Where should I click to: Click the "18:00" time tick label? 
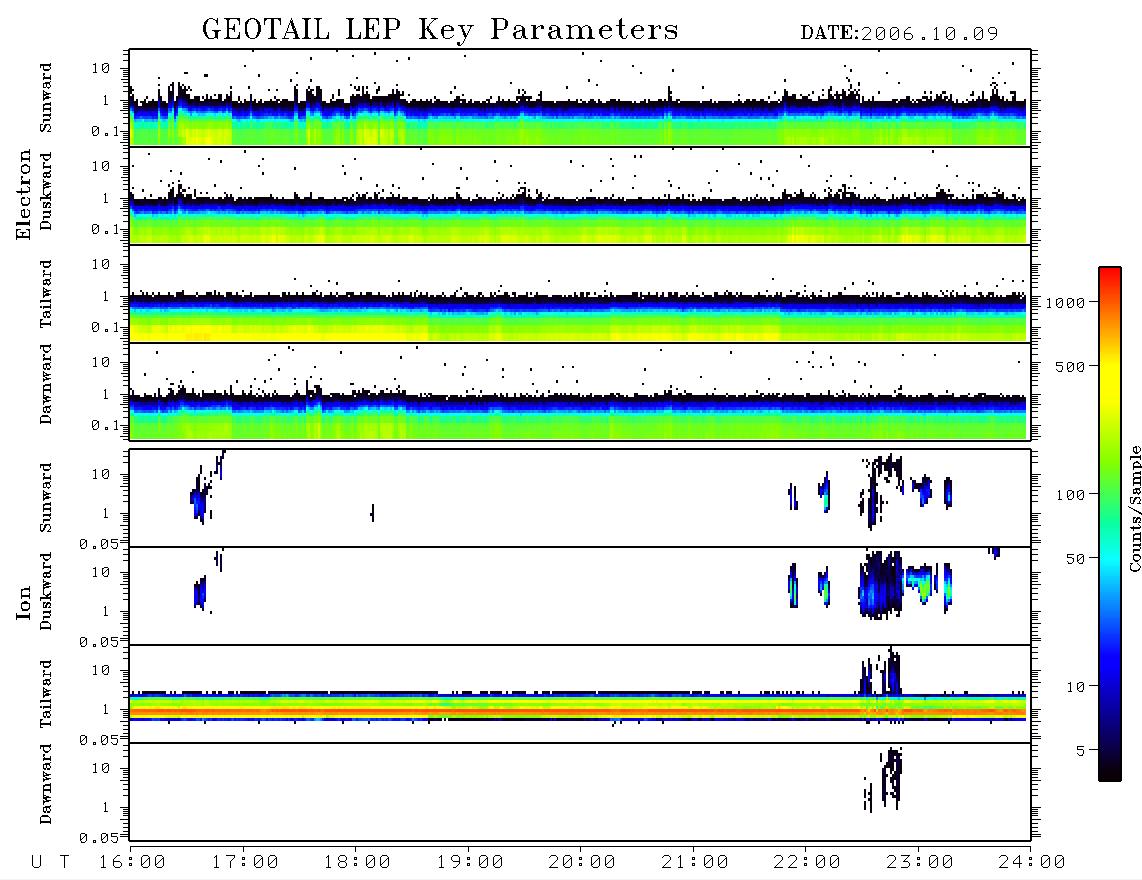tap(357, 863)
